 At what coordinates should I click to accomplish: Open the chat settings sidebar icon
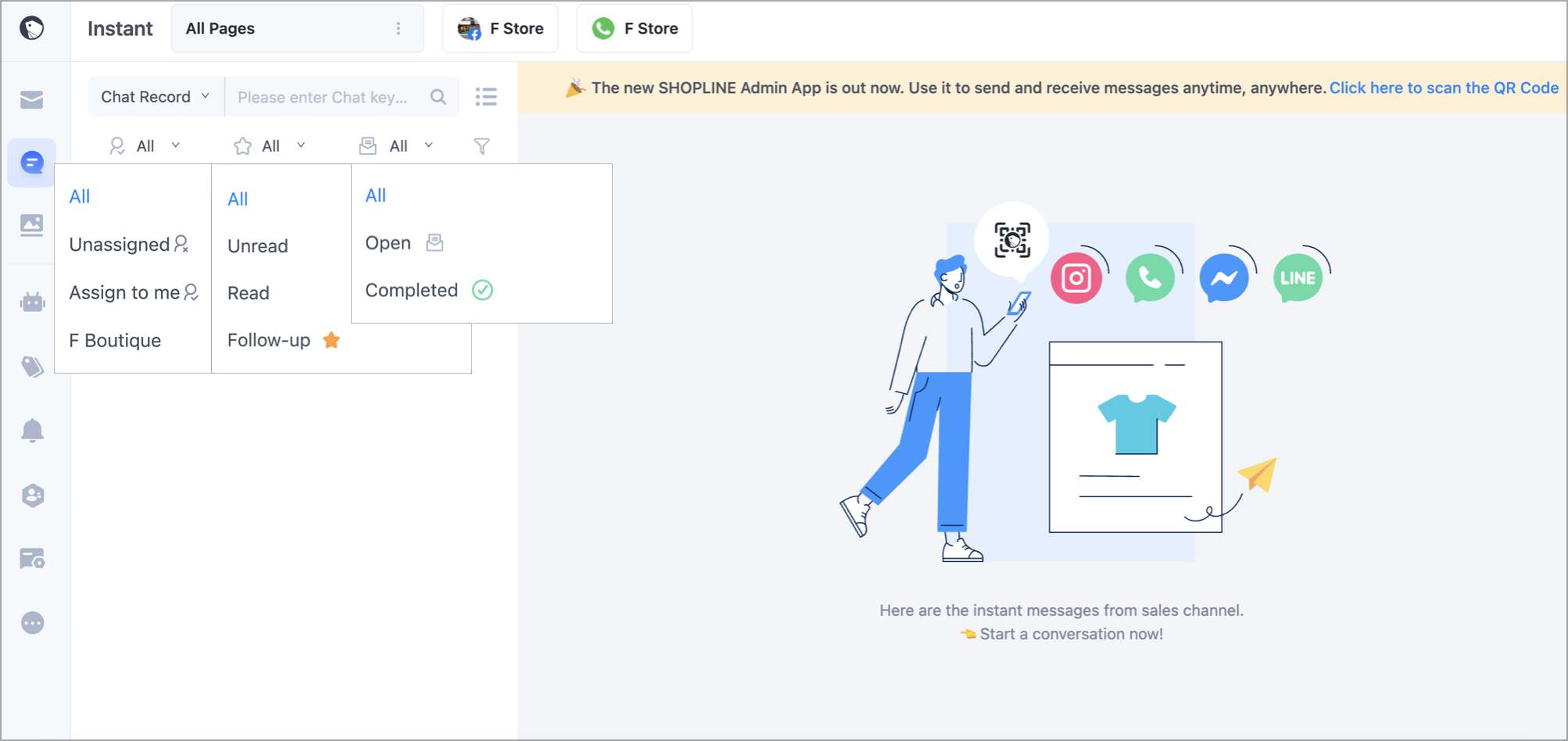click(x=32, y=559)
